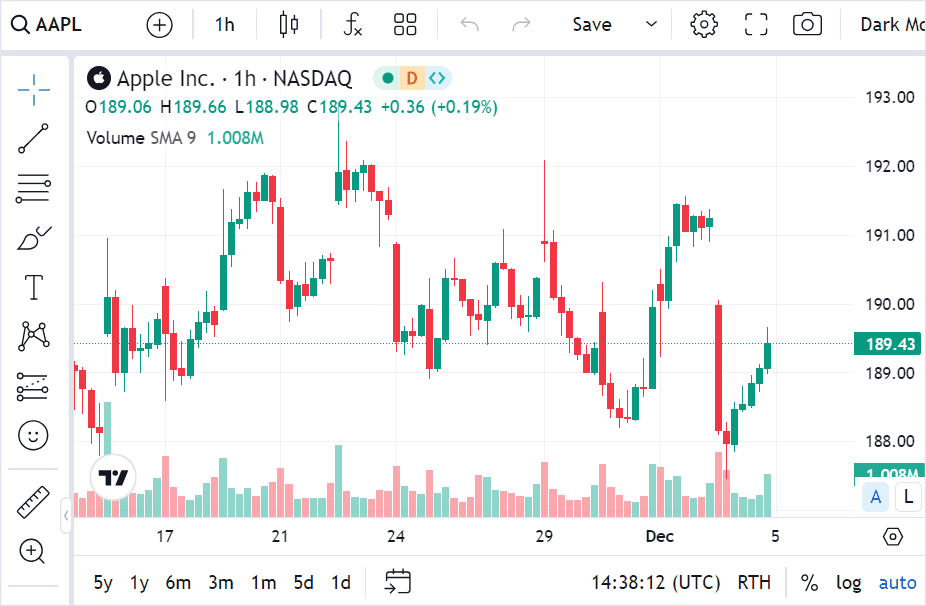Open RTH session settings
The height and width of the screenshot is (606, 926).
[754, 582]
